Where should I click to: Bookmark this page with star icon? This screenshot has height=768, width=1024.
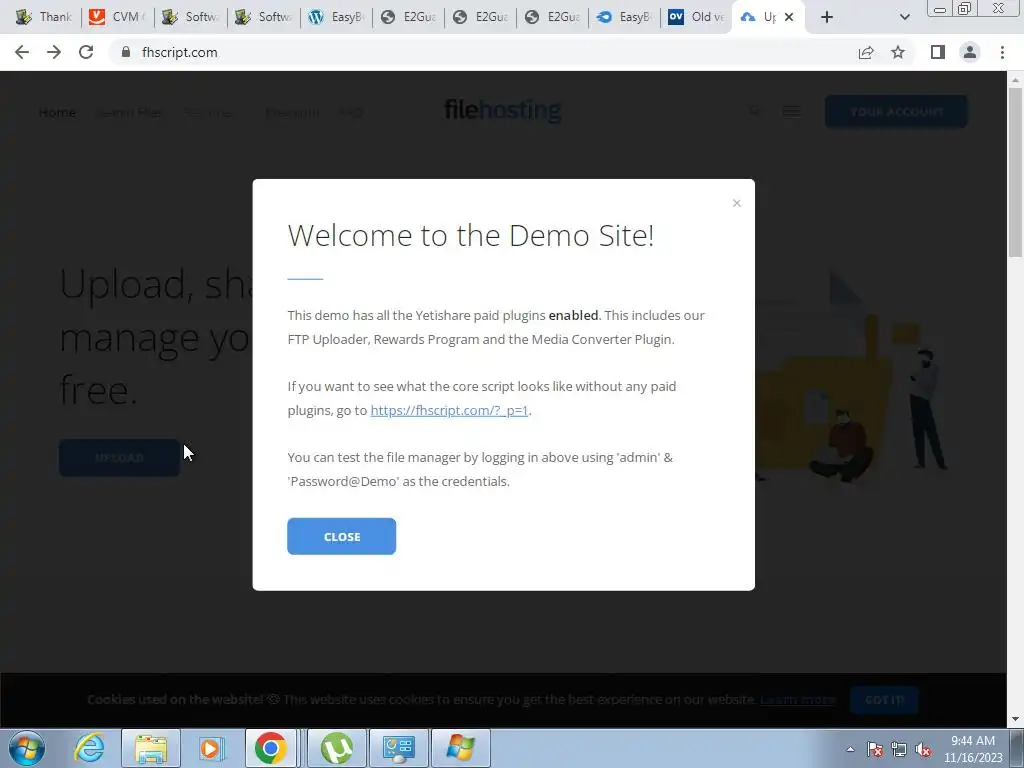point(898,52)
